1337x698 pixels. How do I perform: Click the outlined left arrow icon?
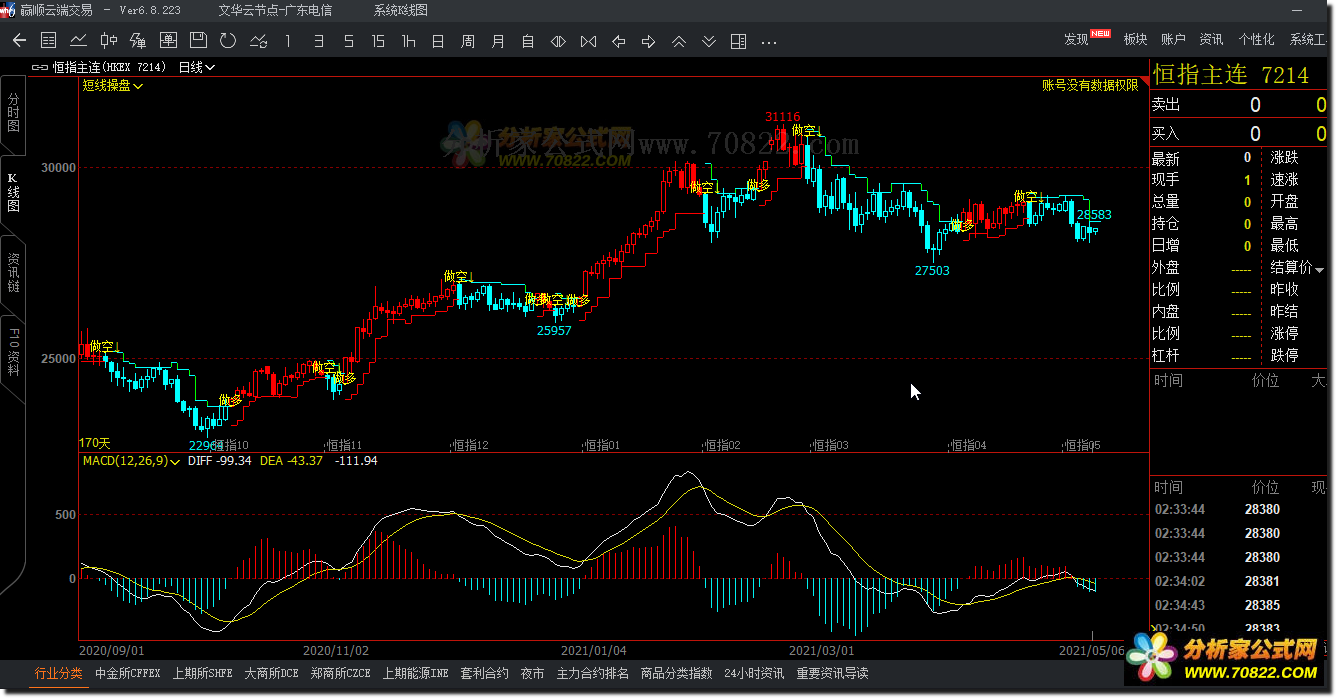[x=618, y=41]
